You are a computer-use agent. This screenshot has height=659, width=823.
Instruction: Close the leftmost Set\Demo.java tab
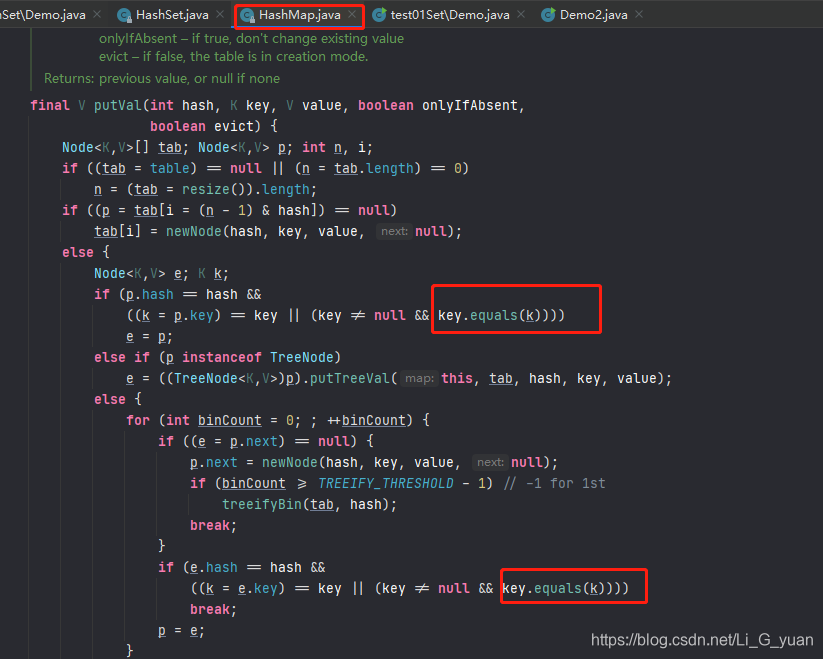[x=97, y=15]
